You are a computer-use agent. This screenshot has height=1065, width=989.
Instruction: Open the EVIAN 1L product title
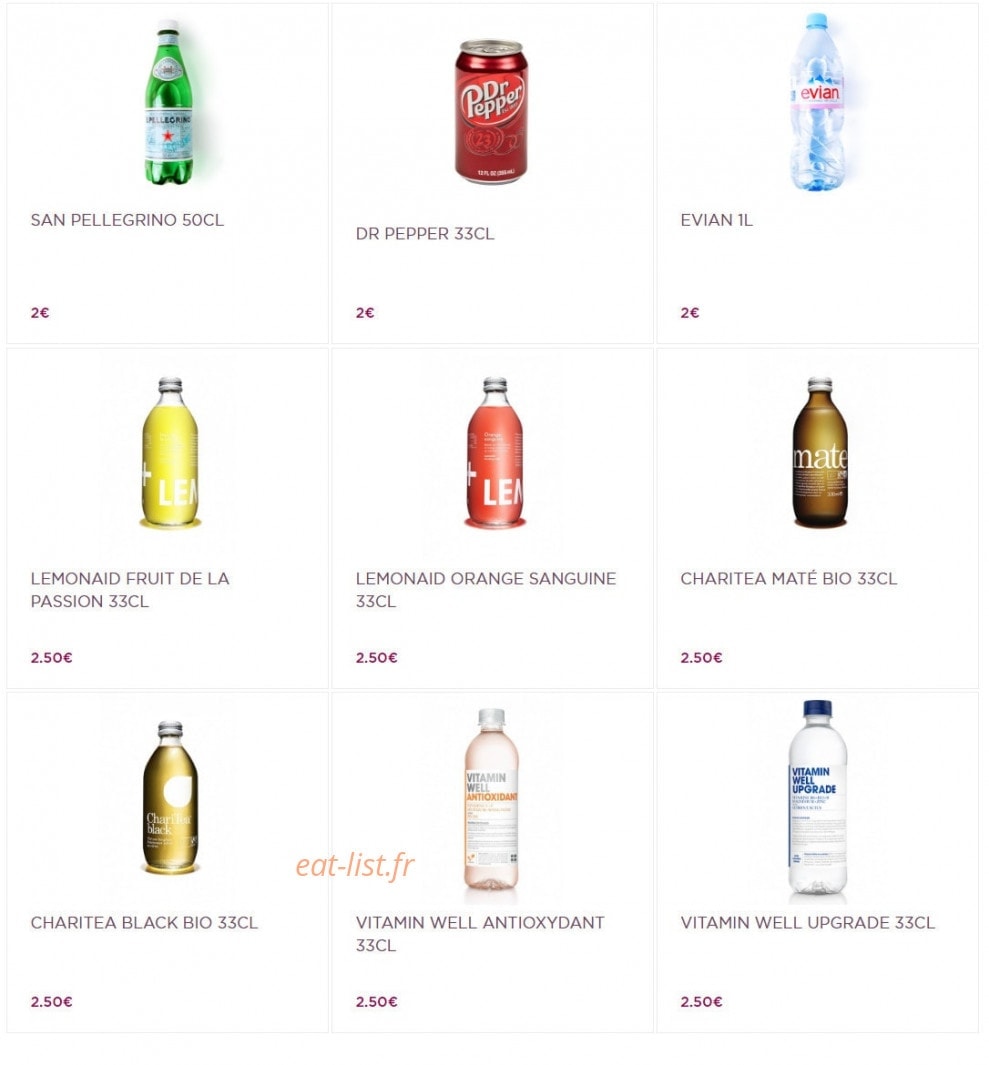(x=717, y=220)
